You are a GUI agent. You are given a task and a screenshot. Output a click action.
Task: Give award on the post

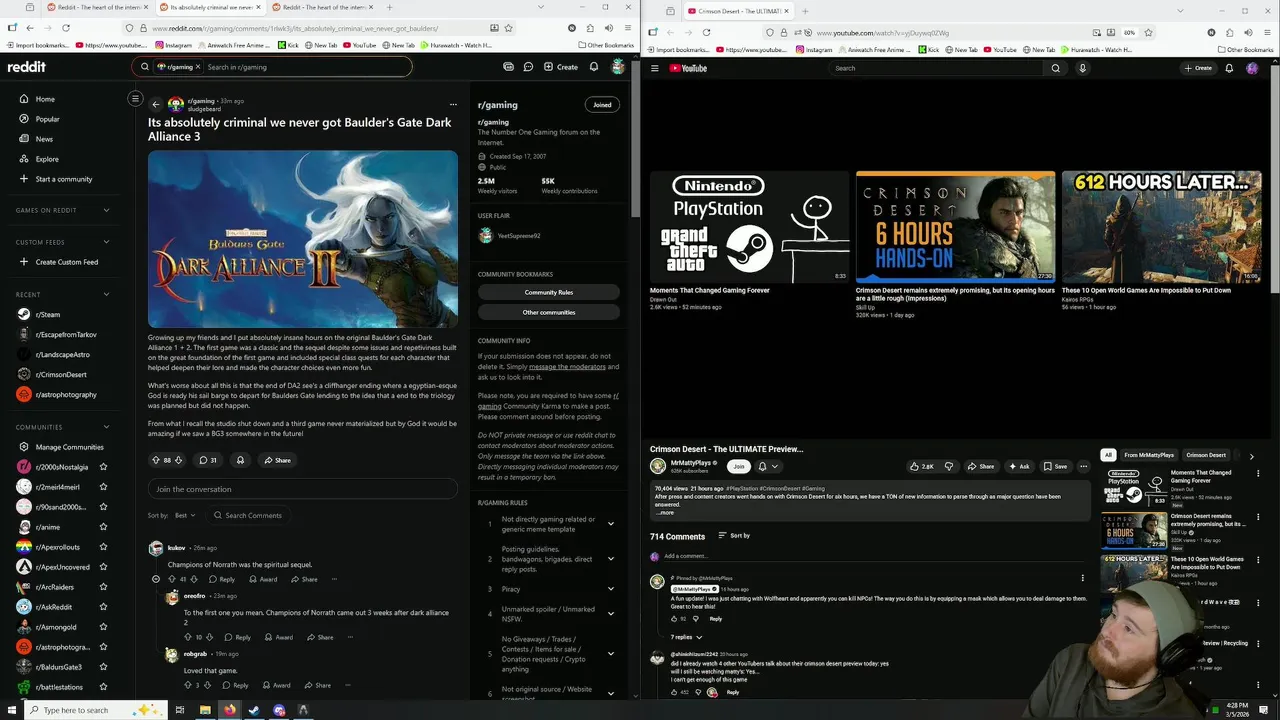point(240,460)
